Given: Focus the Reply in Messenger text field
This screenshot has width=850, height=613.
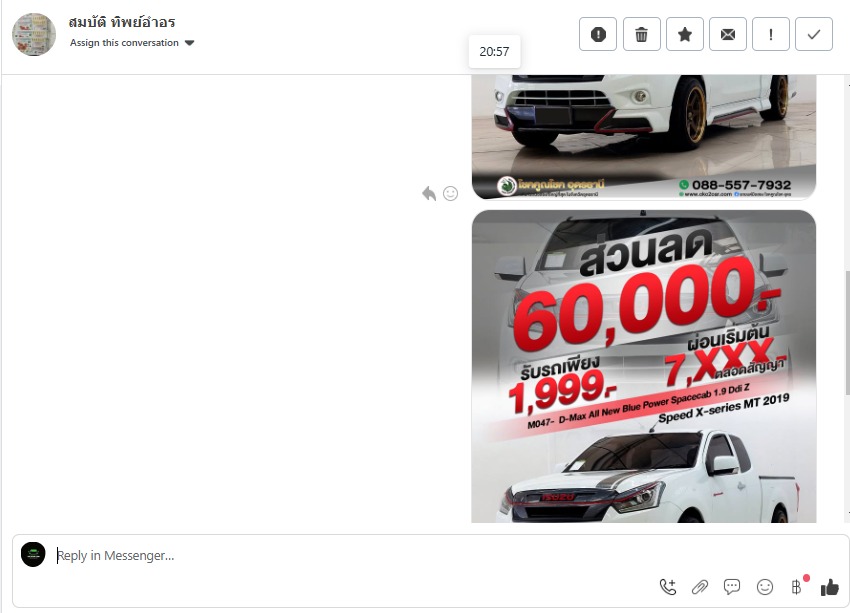Looking at the screenshot, I should [347, 556].
